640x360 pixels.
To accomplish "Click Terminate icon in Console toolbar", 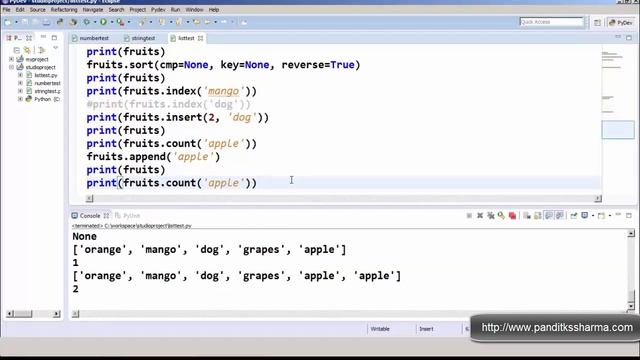I will pos(469,216).
